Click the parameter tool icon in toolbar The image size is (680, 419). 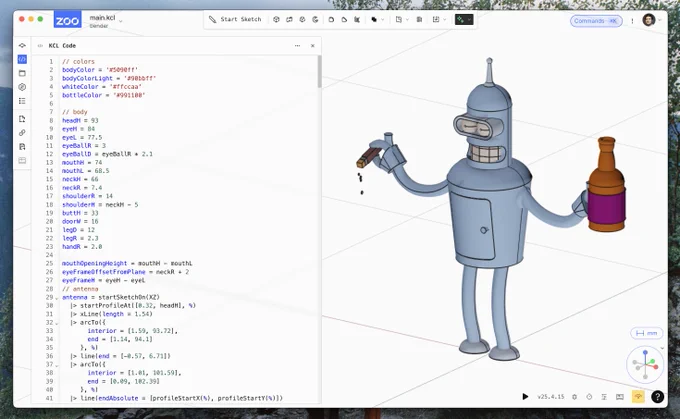pyautogui.click(x=419, y=20)
